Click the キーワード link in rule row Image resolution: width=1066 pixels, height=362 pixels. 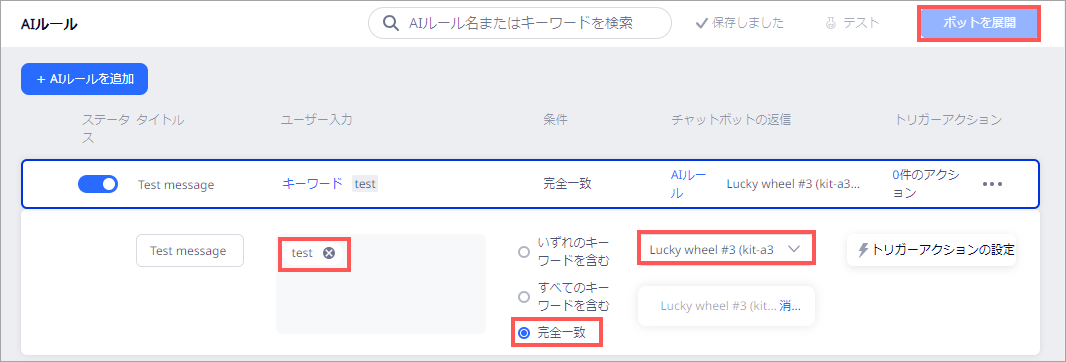click(313, 184)
